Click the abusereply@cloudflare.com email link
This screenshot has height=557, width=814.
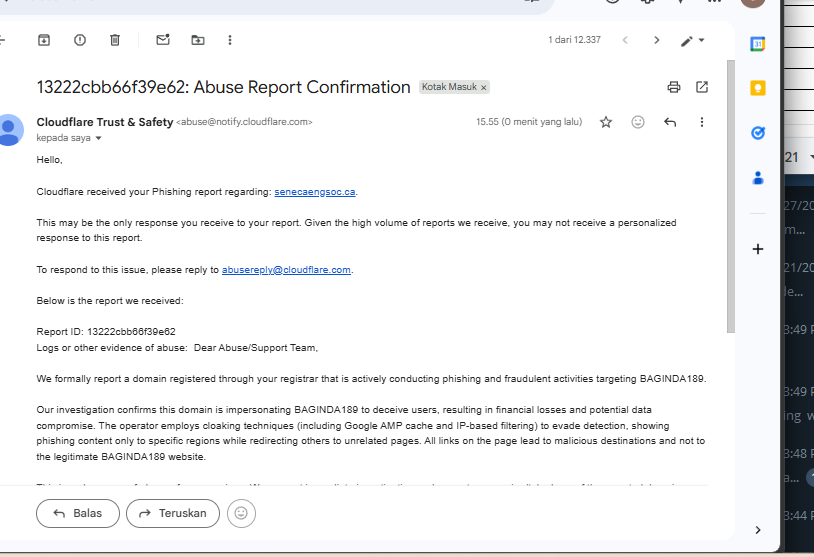pos(286,270)
